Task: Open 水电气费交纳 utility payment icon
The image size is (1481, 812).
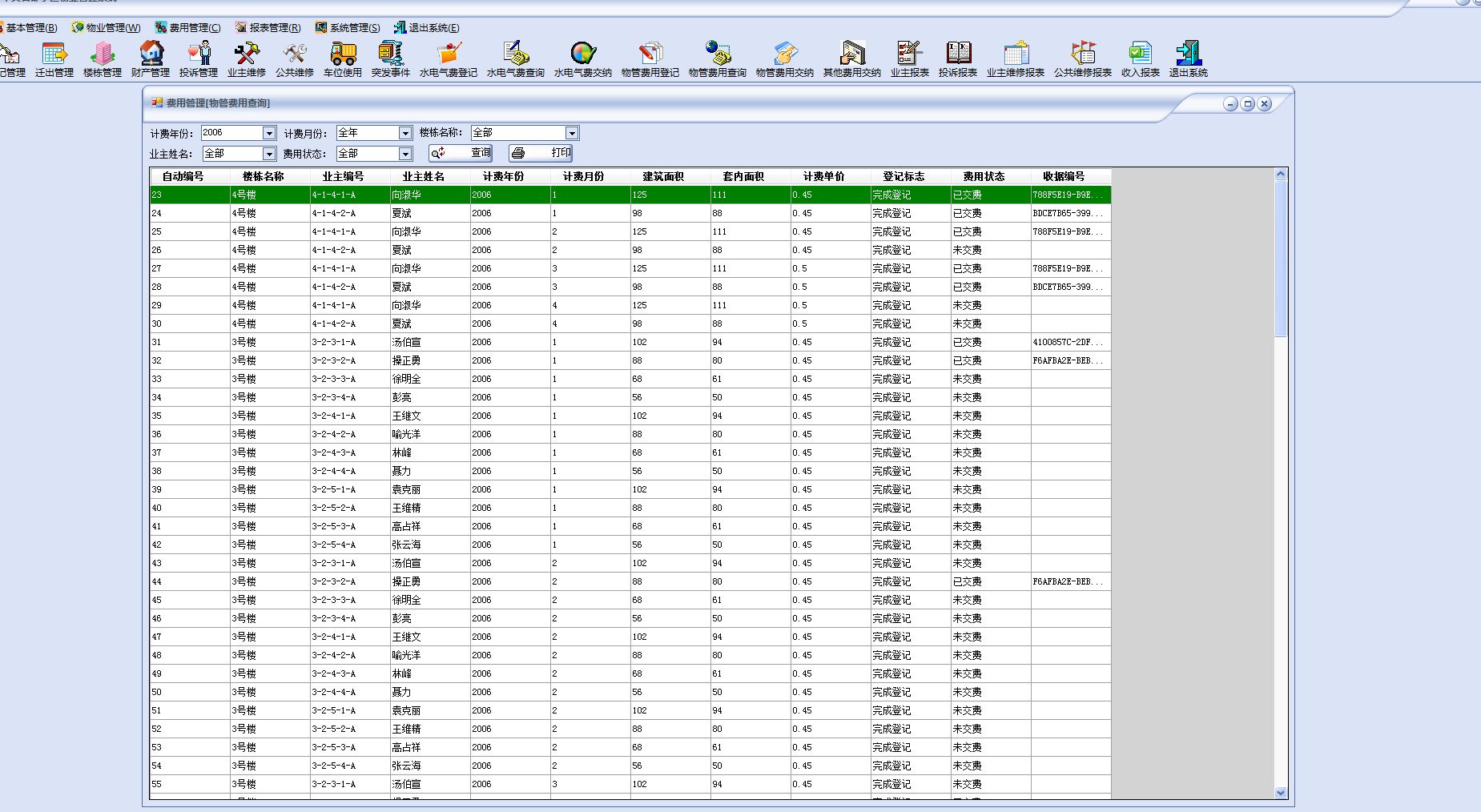Action: pos(583,59)
